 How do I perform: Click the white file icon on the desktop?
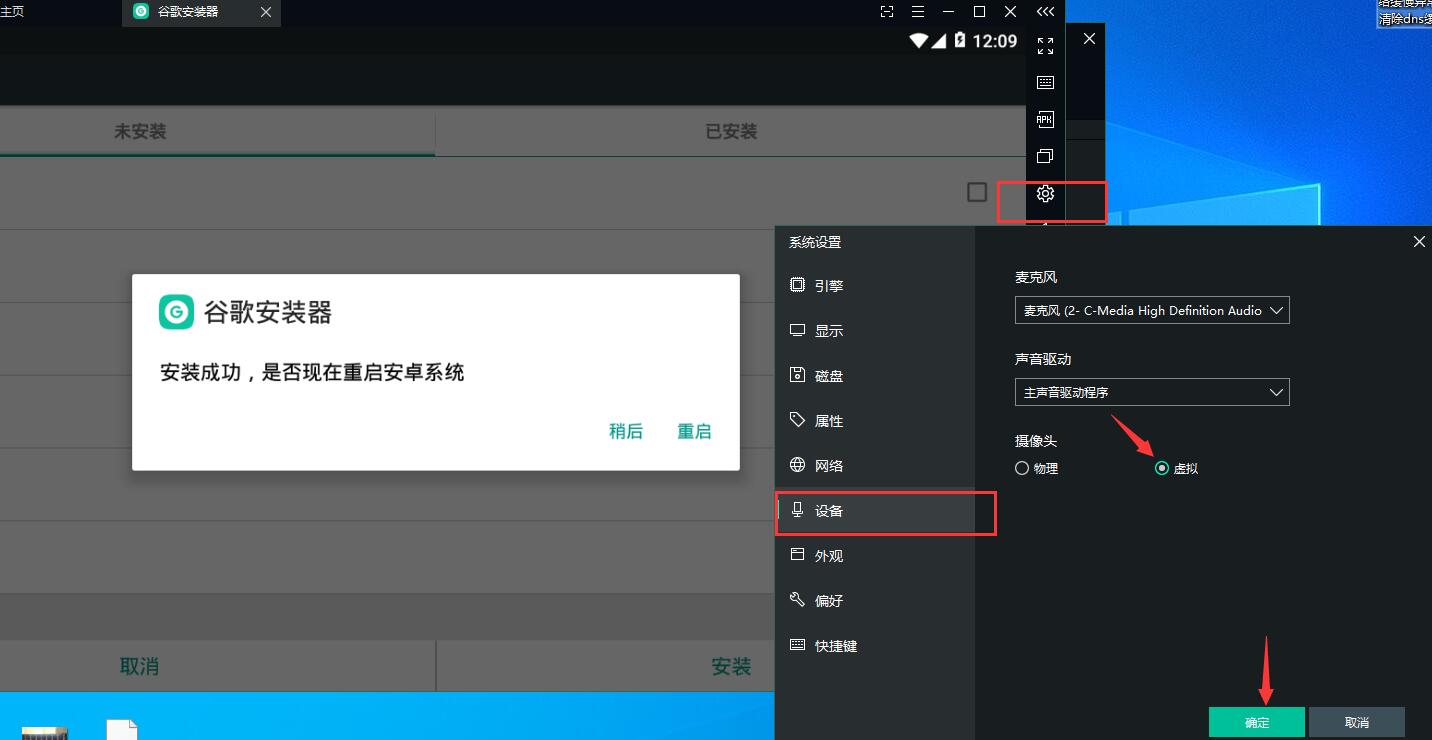(122, 729)
